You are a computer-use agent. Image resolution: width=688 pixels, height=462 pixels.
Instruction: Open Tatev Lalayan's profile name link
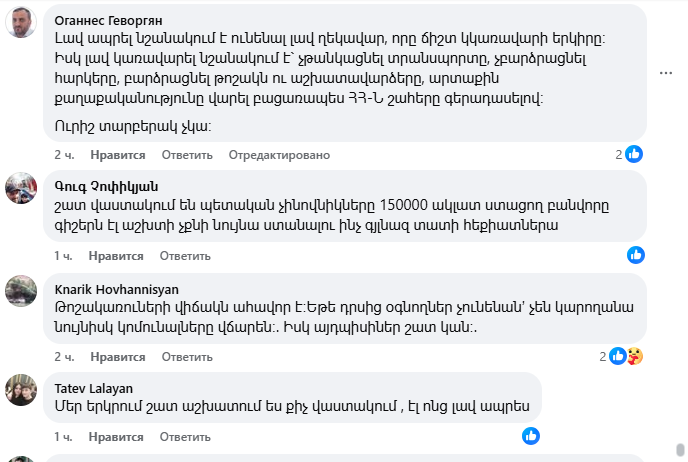(x=94, y=388)
